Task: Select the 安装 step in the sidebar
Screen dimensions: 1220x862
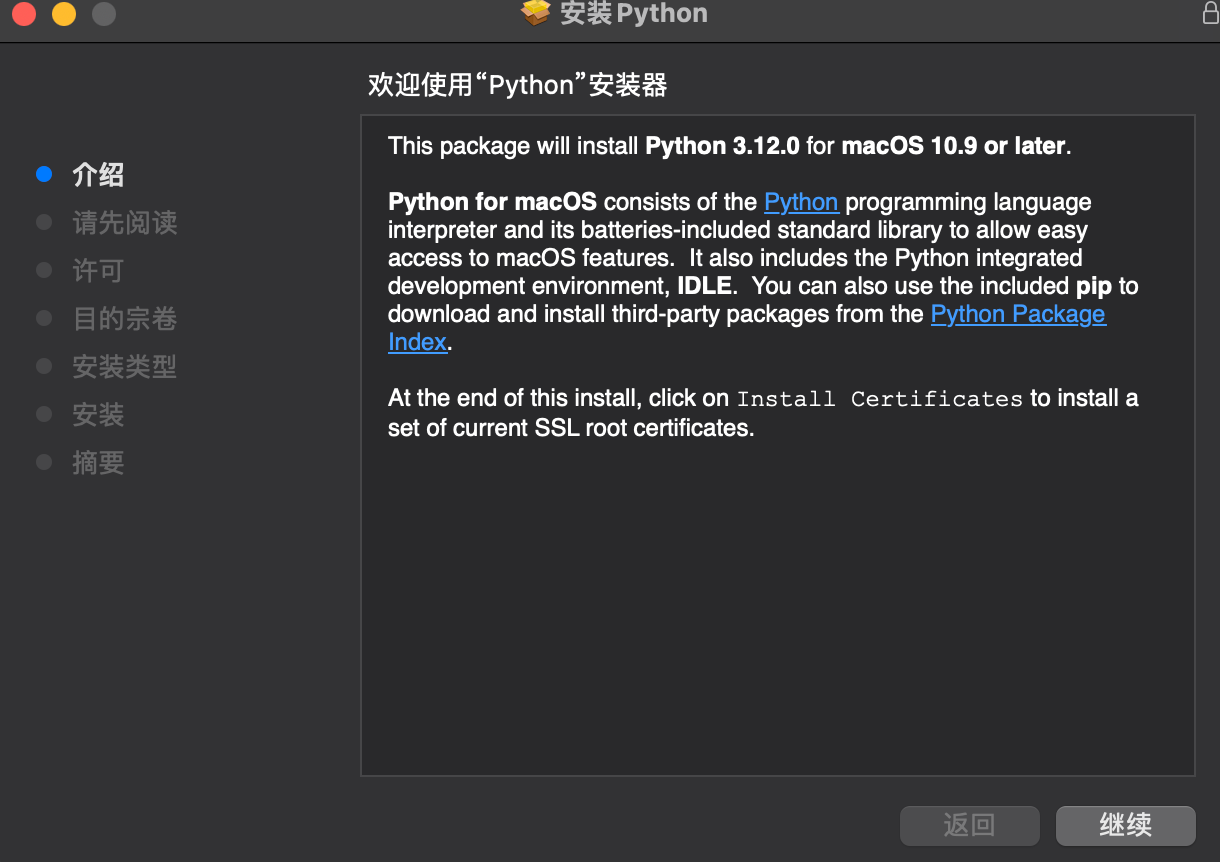Action: (96, 414)
